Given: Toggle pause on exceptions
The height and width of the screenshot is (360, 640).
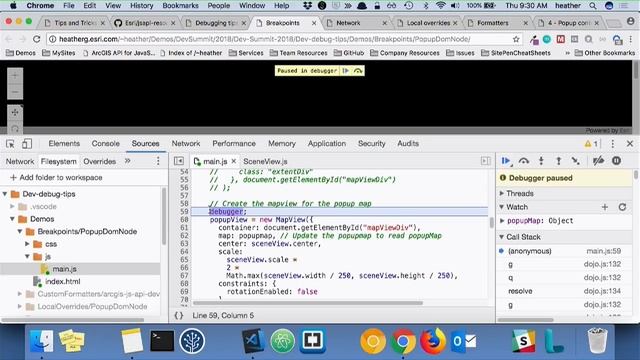Looking at the screenshot, I should pos(616,161).
